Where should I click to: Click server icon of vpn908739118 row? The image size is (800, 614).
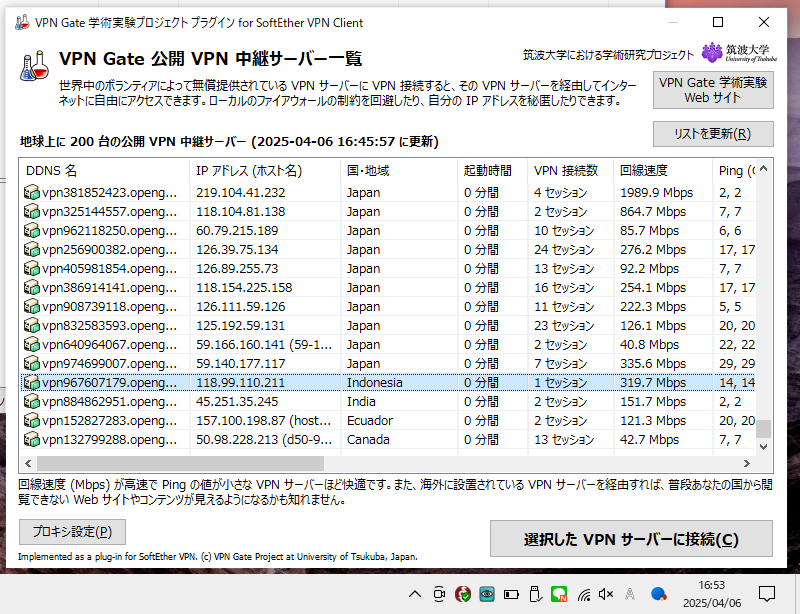click(32, 306)
